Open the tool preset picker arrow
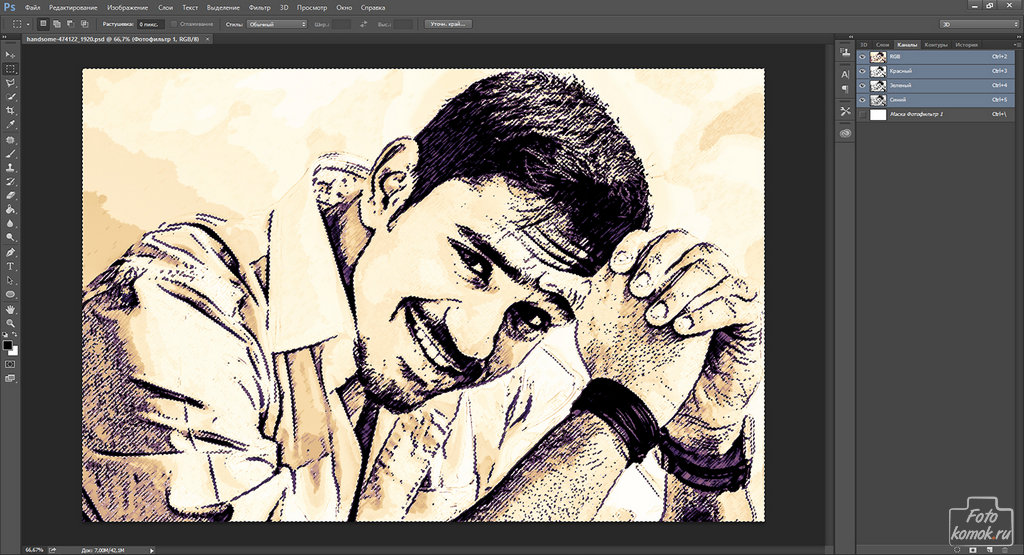The height and width of the screenshot is (555, 1024). (x=28, y=24)
